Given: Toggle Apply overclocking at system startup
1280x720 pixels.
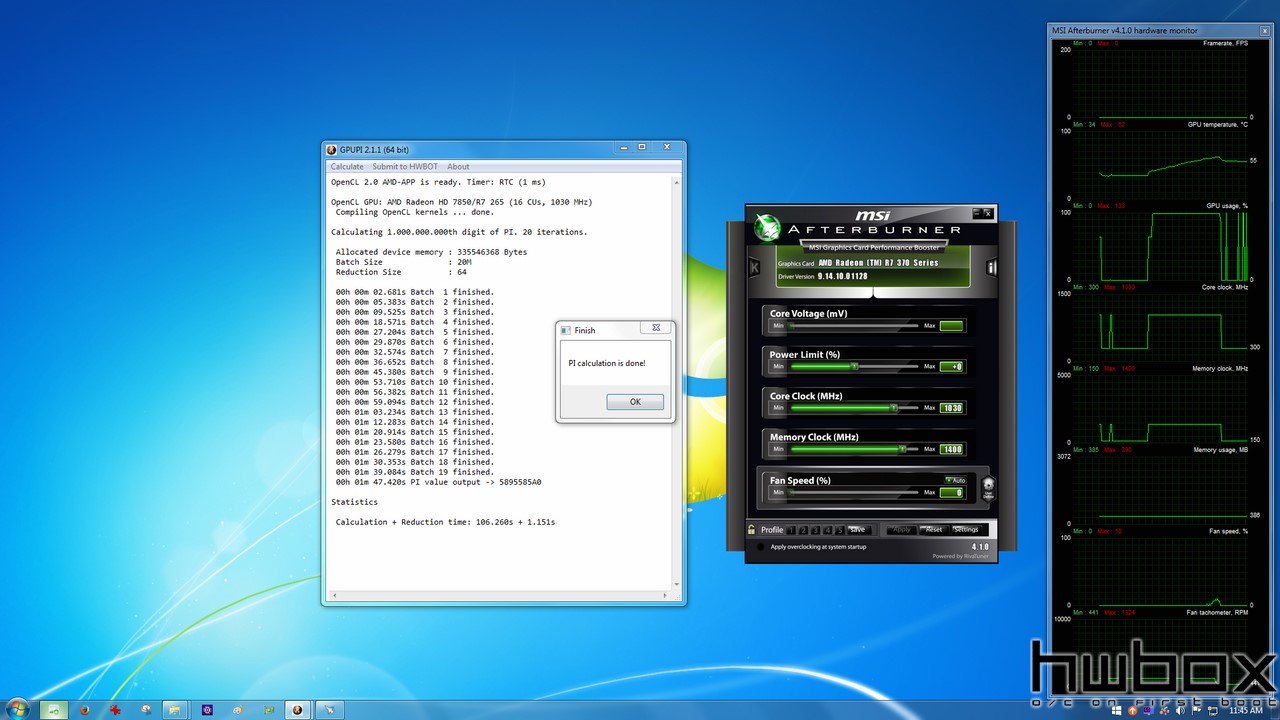Looking at the screenshot, I should click(761, 547).
